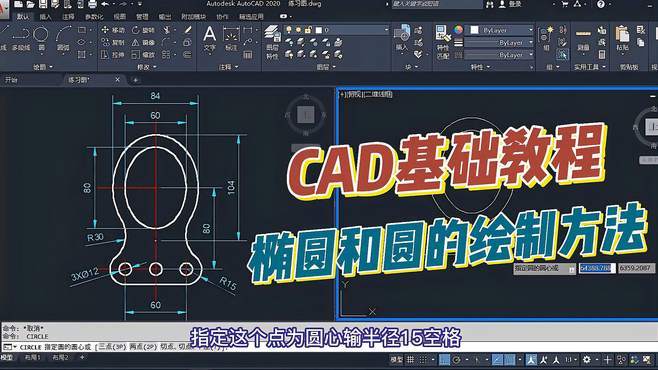Select the Rectangle tool in Draw panel
The image size is (658, 370).
[x=82, y=30]
